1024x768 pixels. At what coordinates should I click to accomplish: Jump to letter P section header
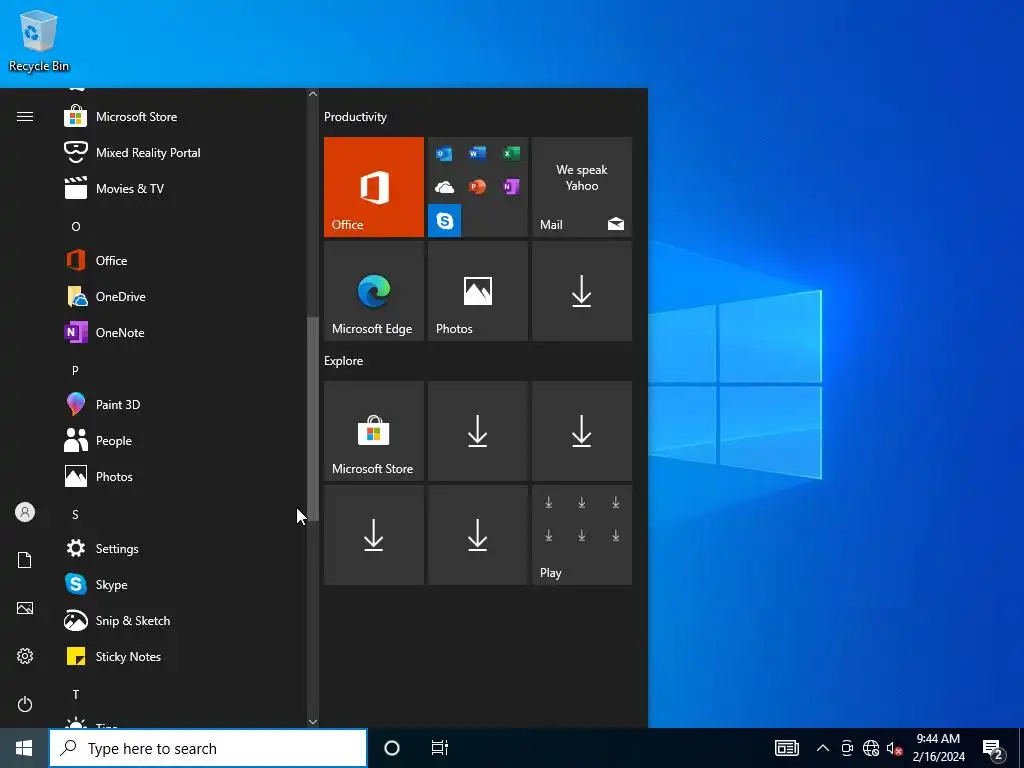click(75, 370)
